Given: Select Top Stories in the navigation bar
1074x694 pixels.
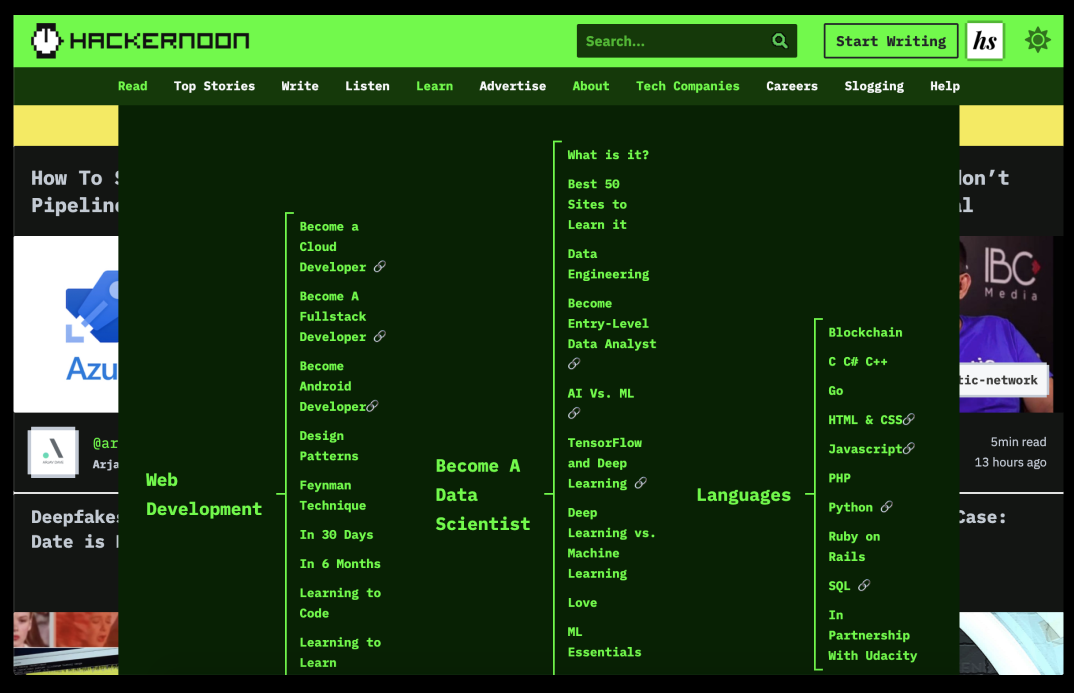Looking at the screenshot, I should coord(214,86).
